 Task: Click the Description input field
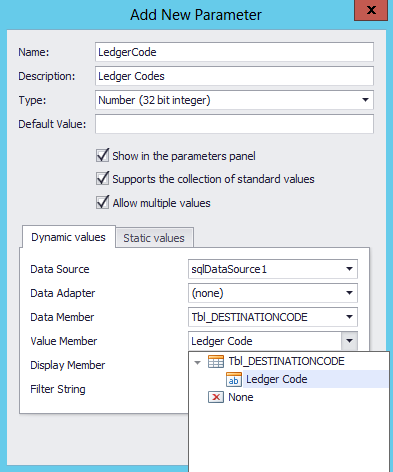[x=234, y=76]
